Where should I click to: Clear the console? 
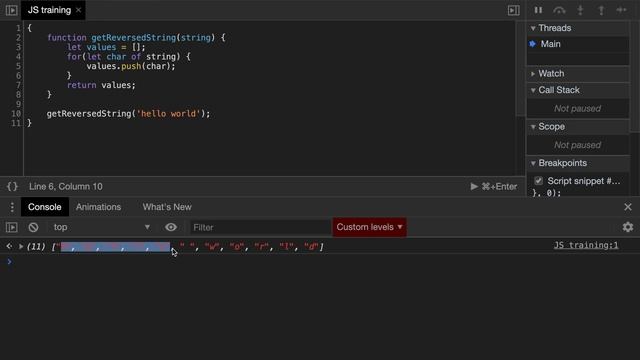33,227
